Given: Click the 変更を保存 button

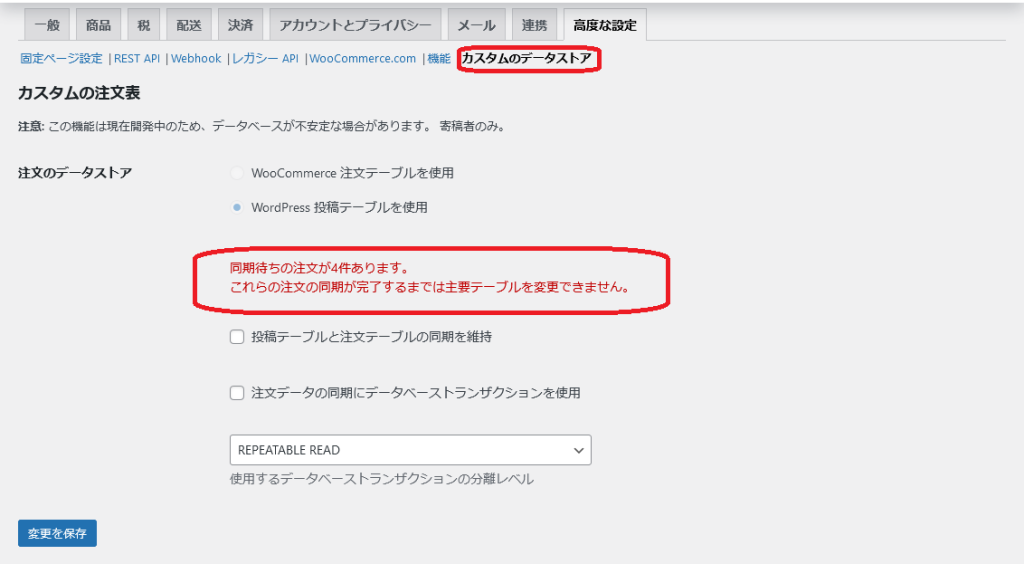Looking at the screenshot, I should pos(57,533).
